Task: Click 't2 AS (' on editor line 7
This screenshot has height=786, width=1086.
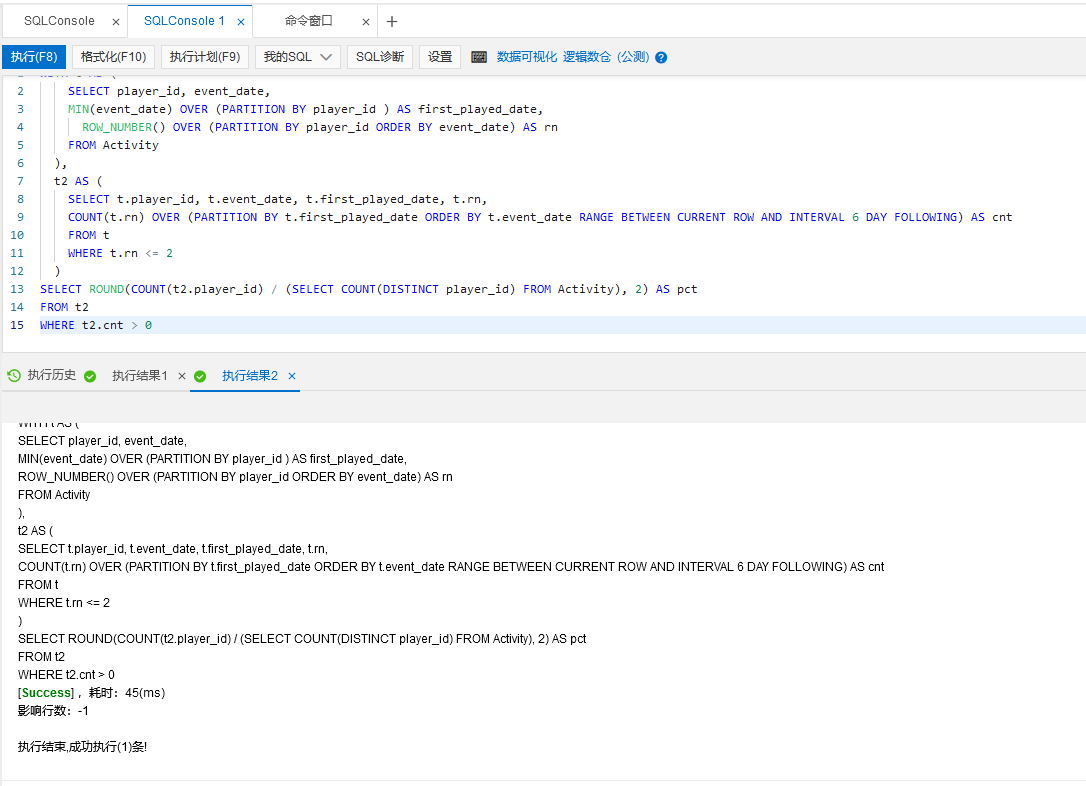Action: (78, 181)
